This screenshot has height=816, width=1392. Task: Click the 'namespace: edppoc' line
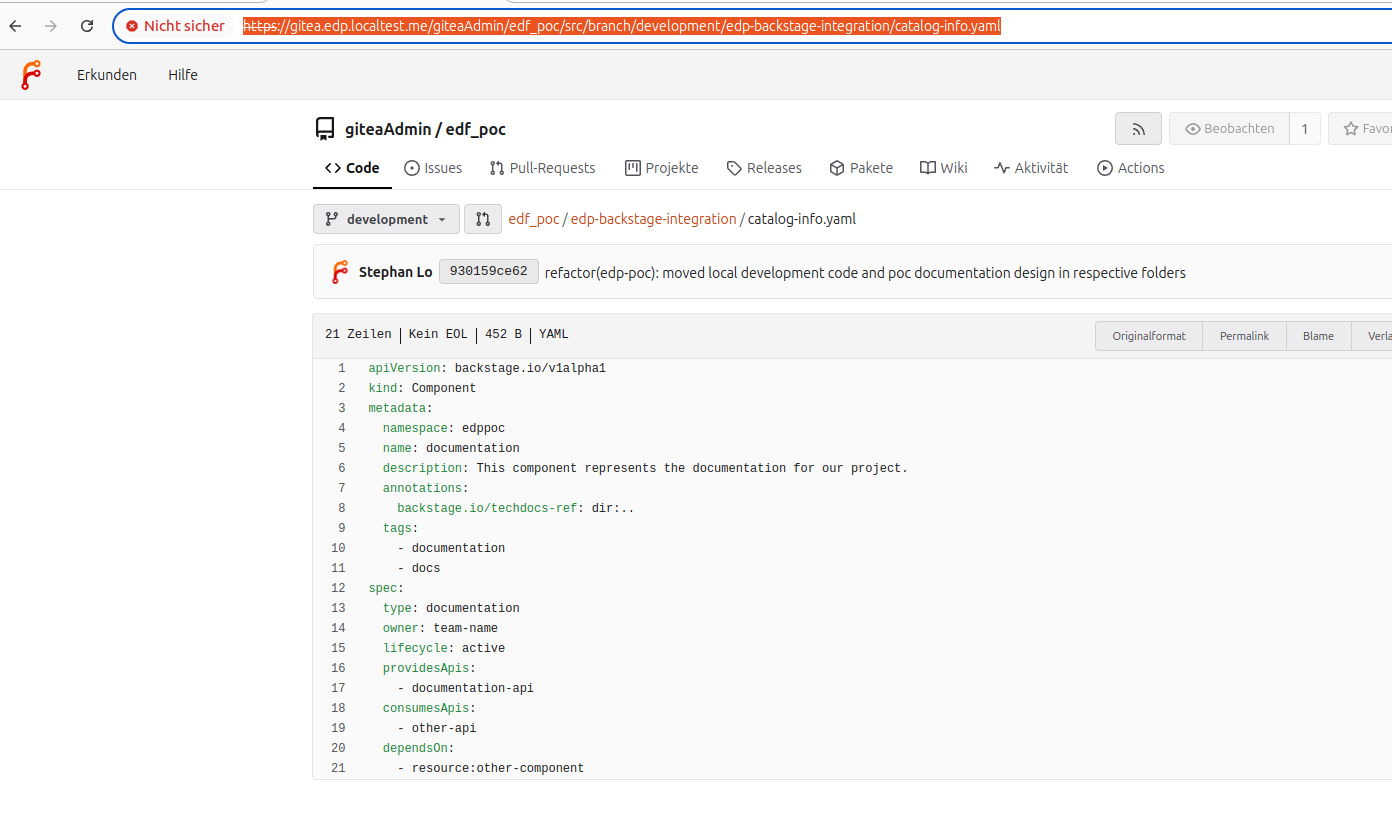coord(444,428)
